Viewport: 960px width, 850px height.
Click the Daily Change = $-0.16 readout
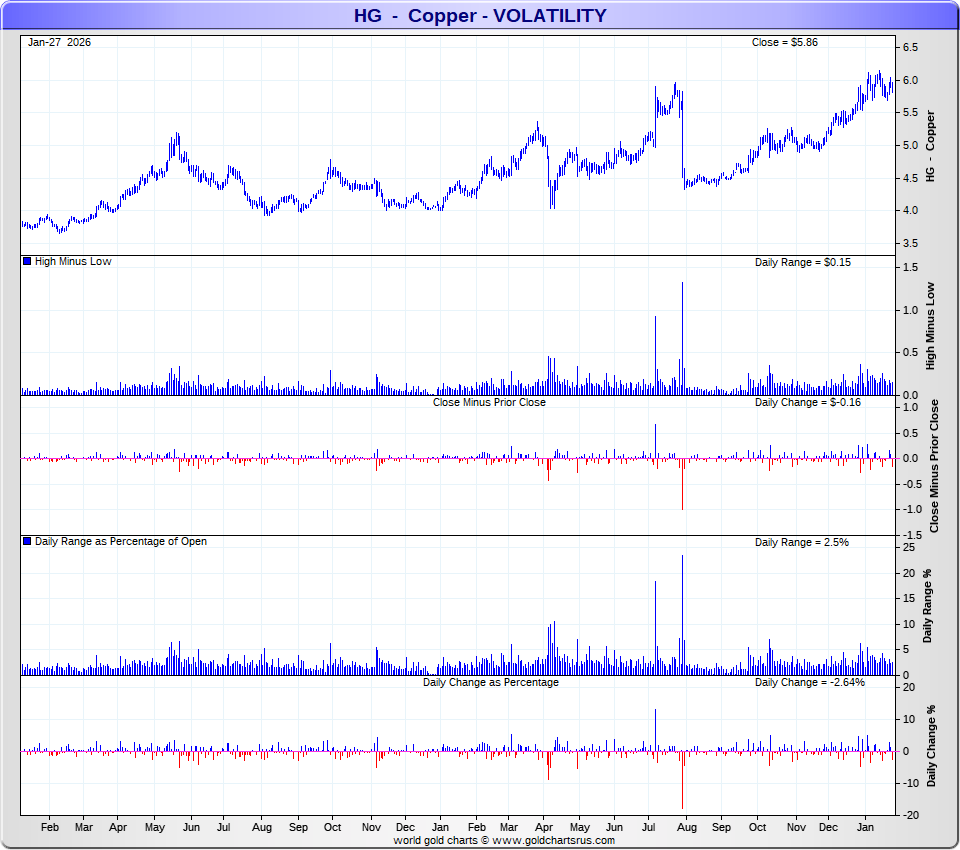pyautogui.click(x=808, y=402)
